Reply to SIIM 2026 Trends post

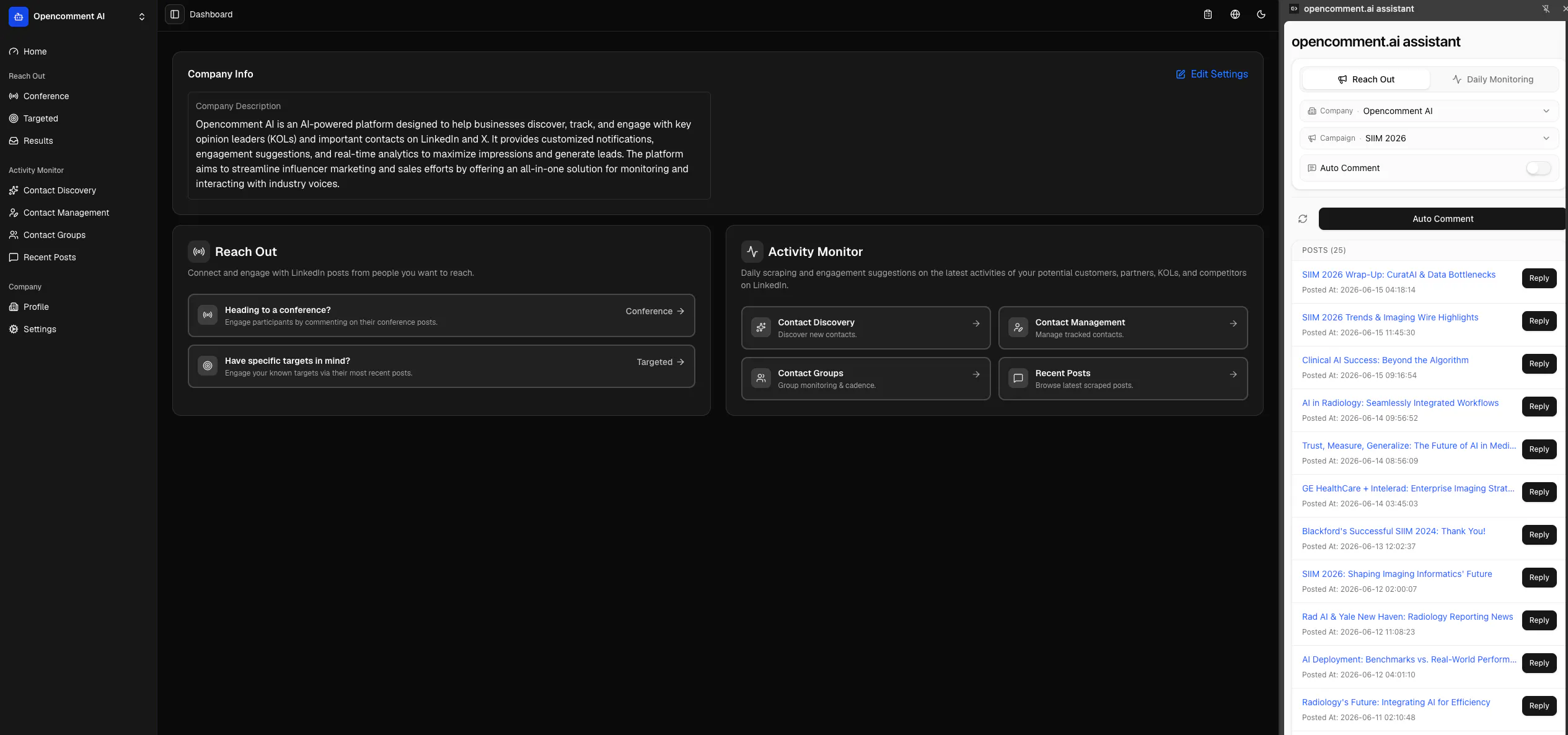(x=1539, y=321)
